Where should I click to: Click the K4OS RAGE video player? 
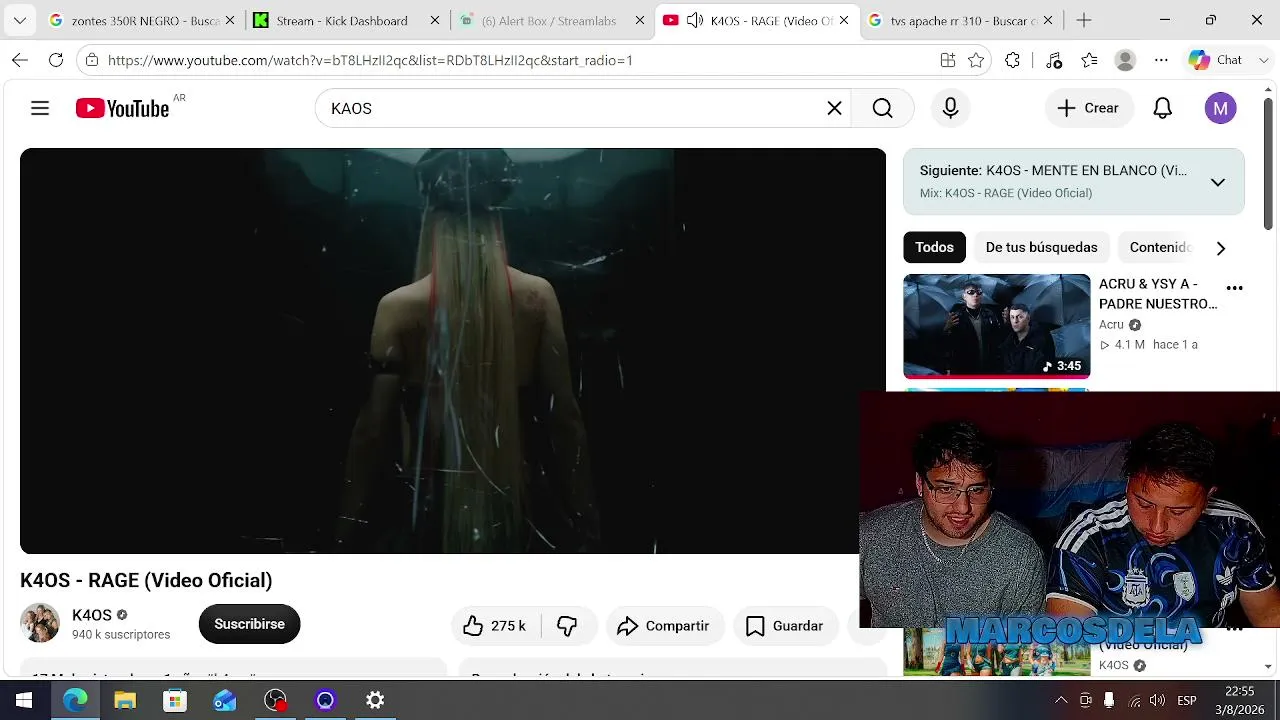[x=453, y=351]
